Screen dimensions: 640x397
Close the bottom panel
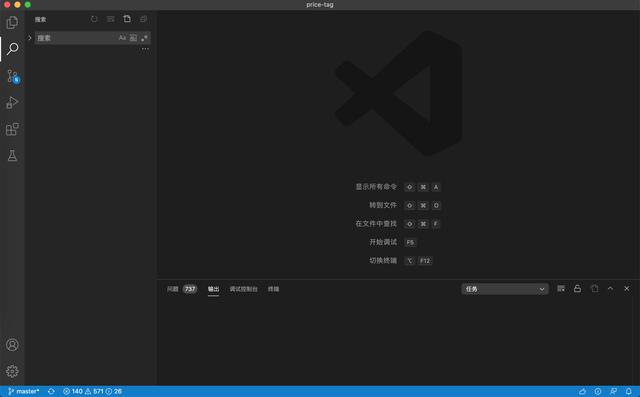[x=627, y=288]
